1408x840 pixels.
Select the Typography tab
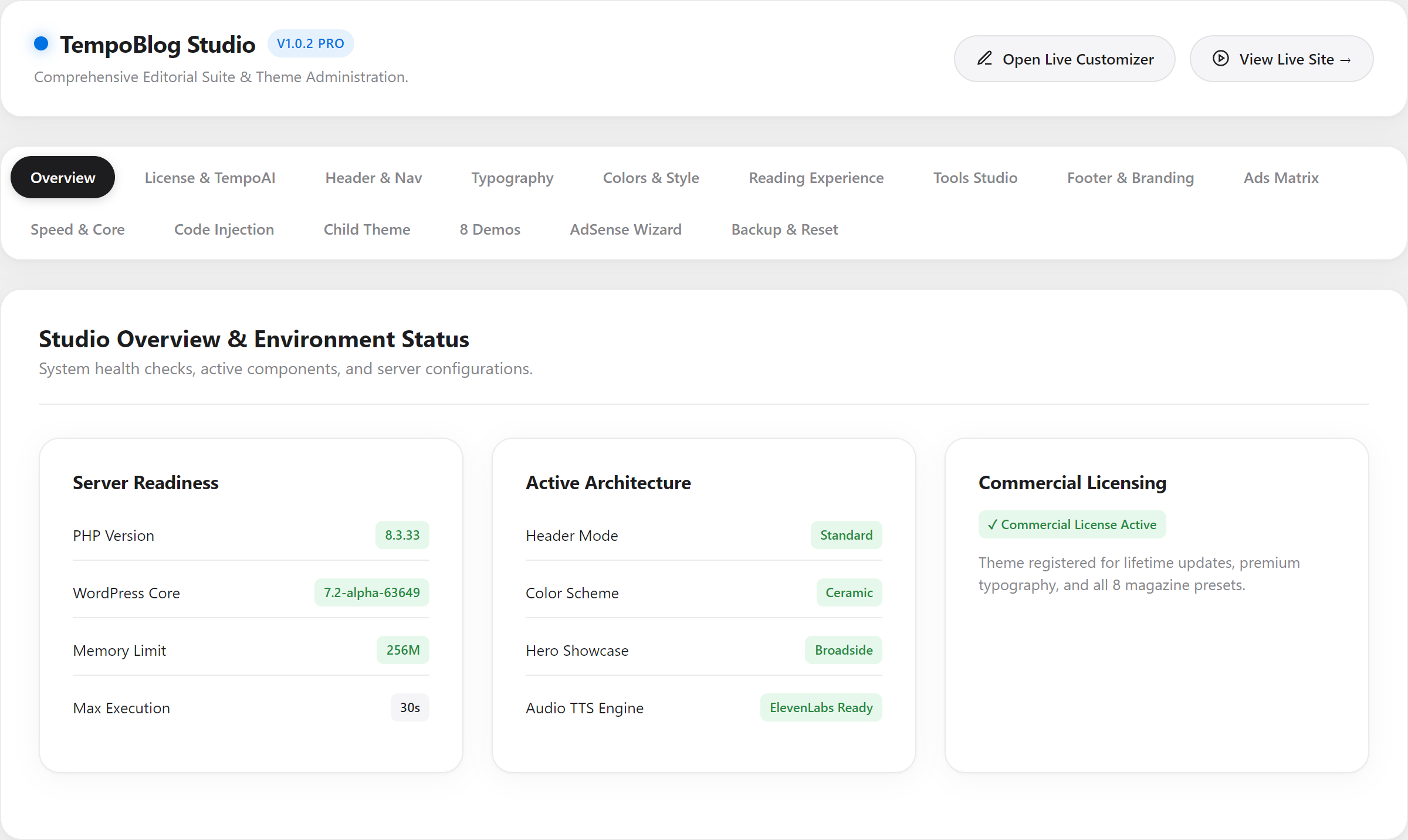512,177
